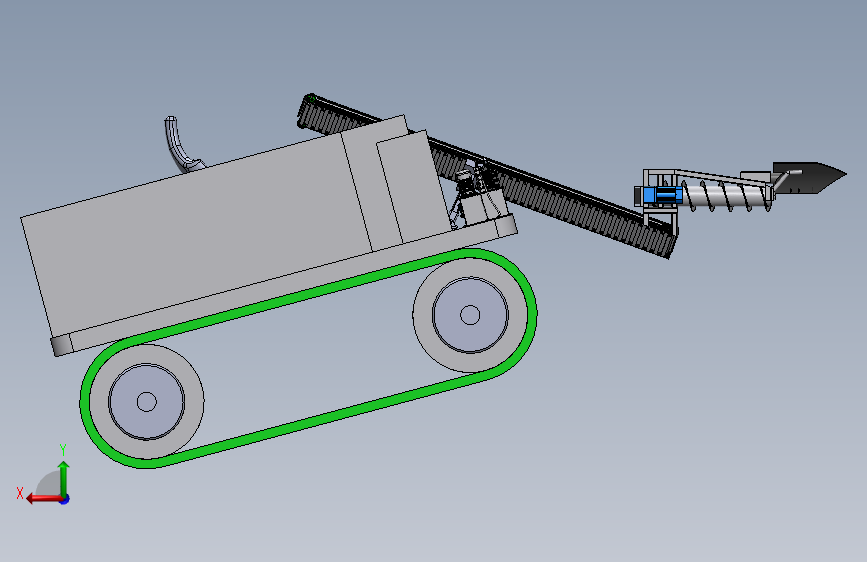Click the green Y axis arrow of the triad
Viewport: 867px width, 562px height.
tap(64, 478)
